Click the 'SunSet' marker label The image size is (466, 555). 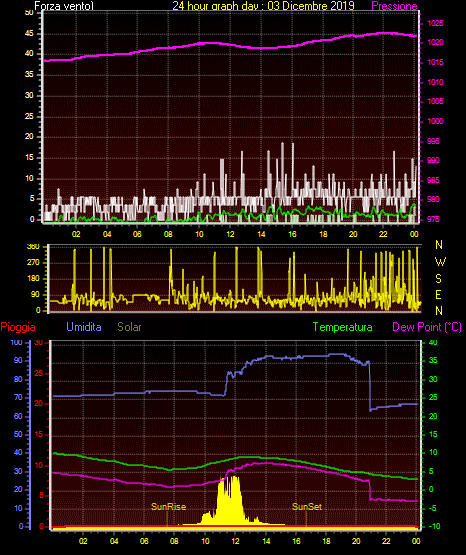point(307,507)
